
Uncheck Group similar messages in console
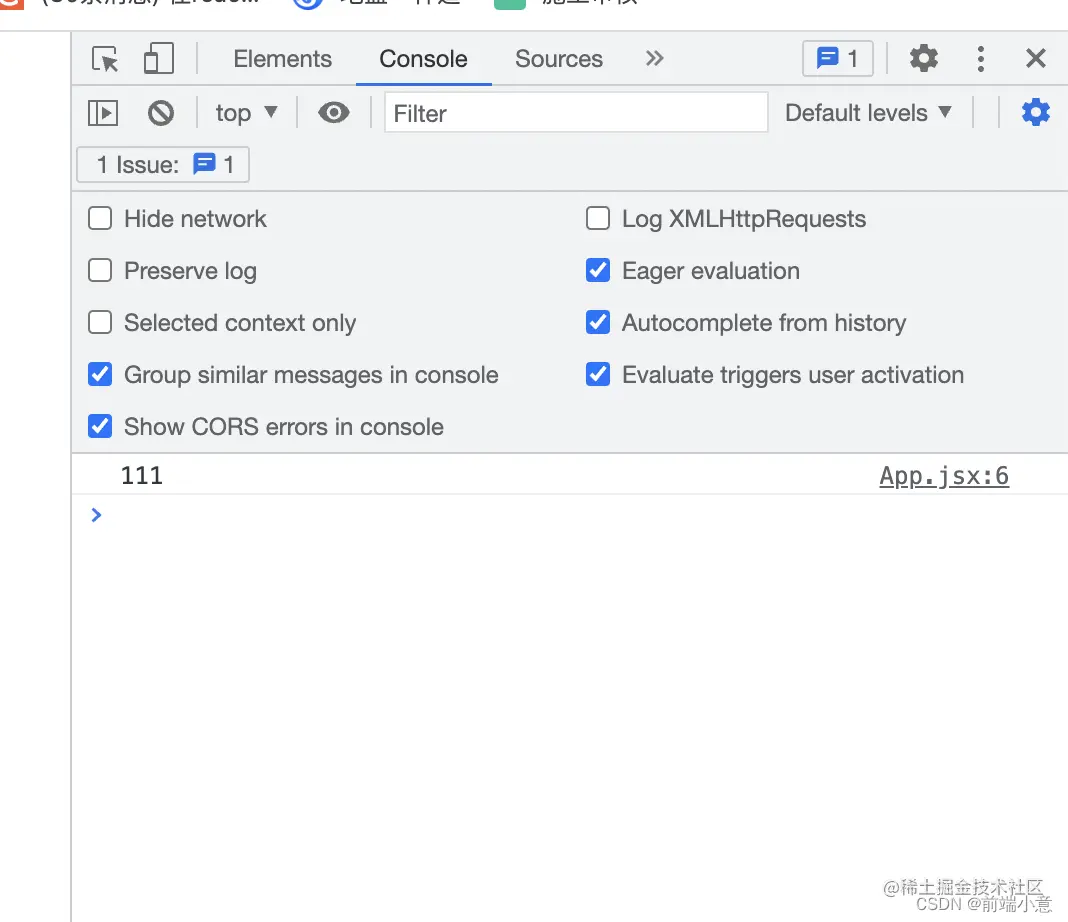100,375
